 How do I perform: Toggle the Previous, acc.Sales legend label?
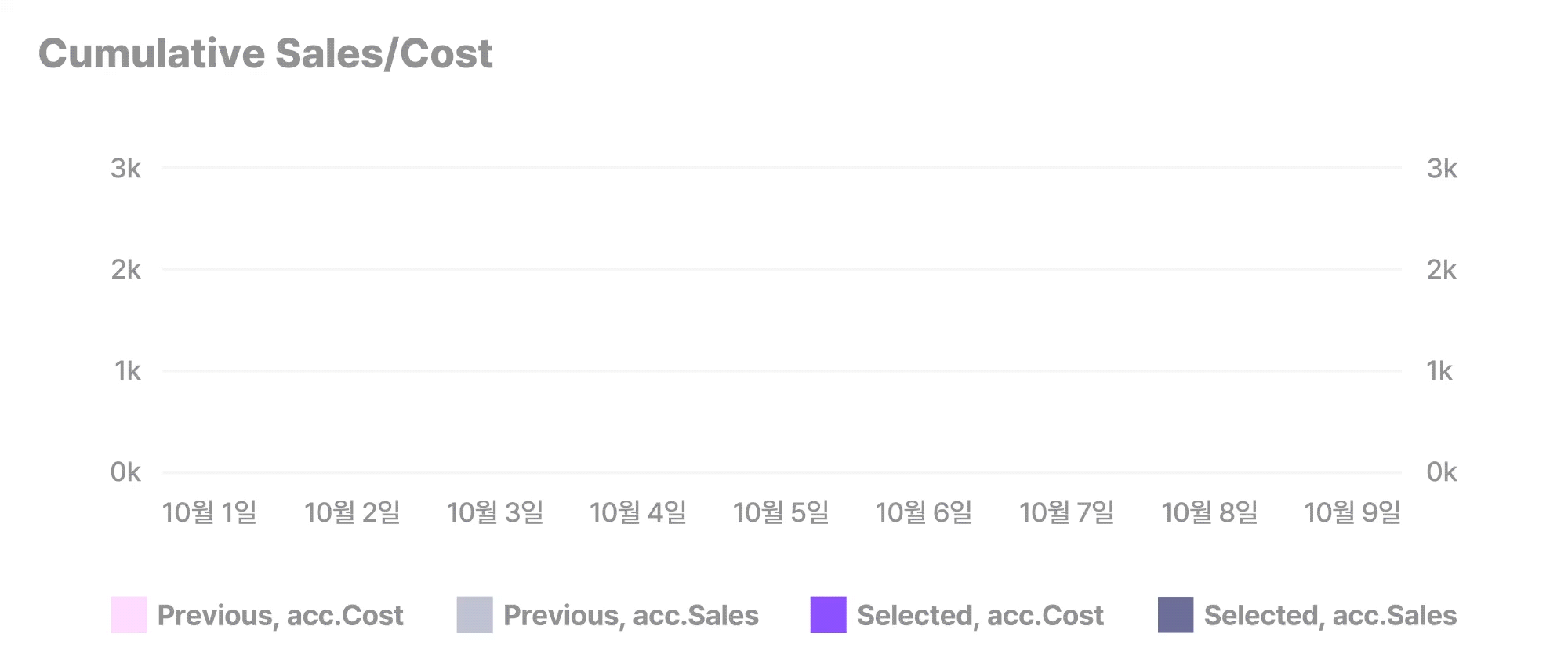coord(631,616)
